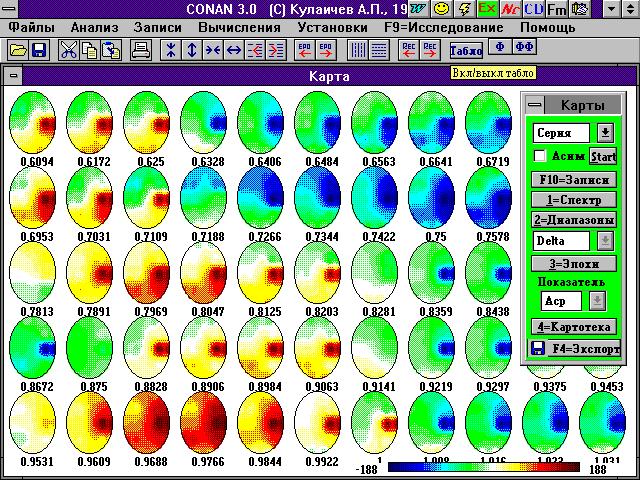Toggle the Табло display button
640x480 pixels.
(466, 49)
